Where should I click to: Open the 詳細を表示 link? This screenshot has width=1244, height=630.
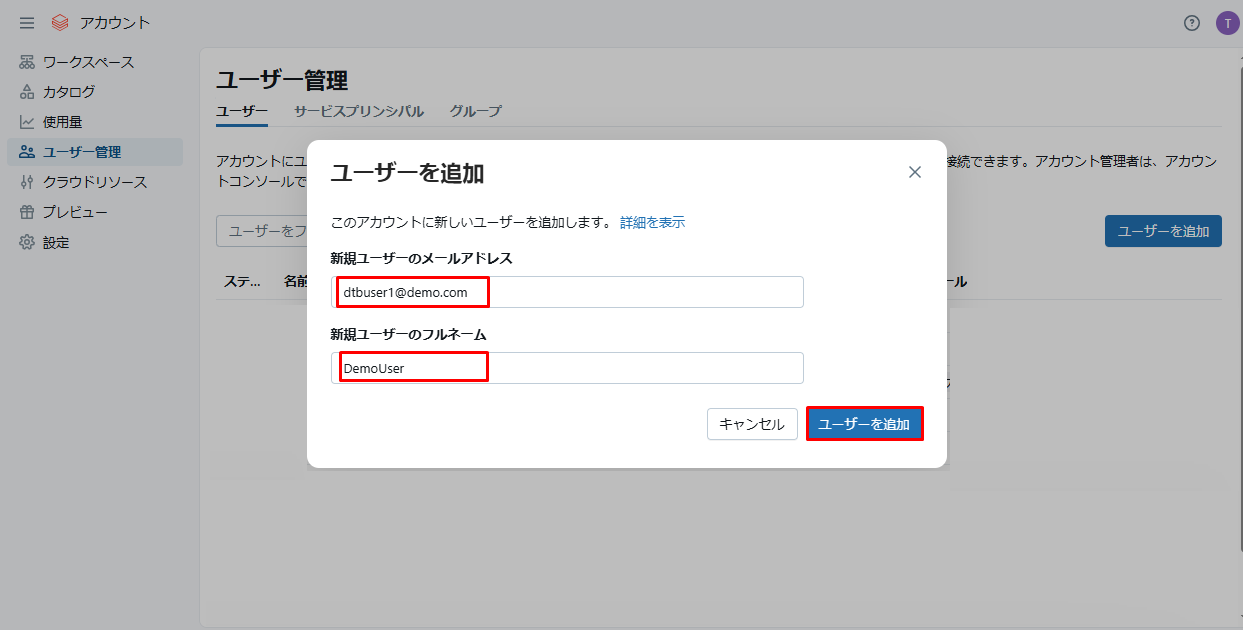point(652,222)
